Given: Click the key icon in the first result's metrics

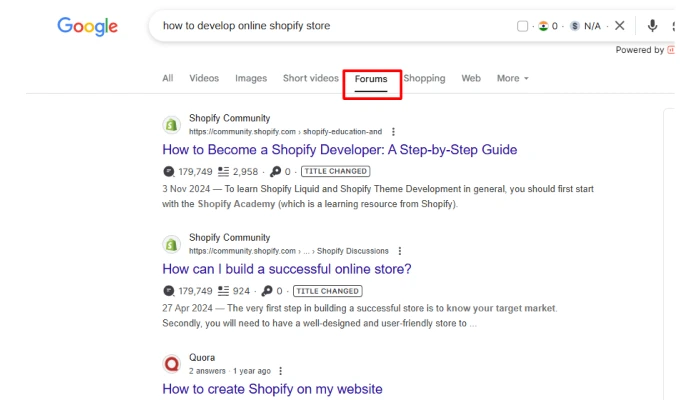Looking at the screenshot, I should 275,171.
